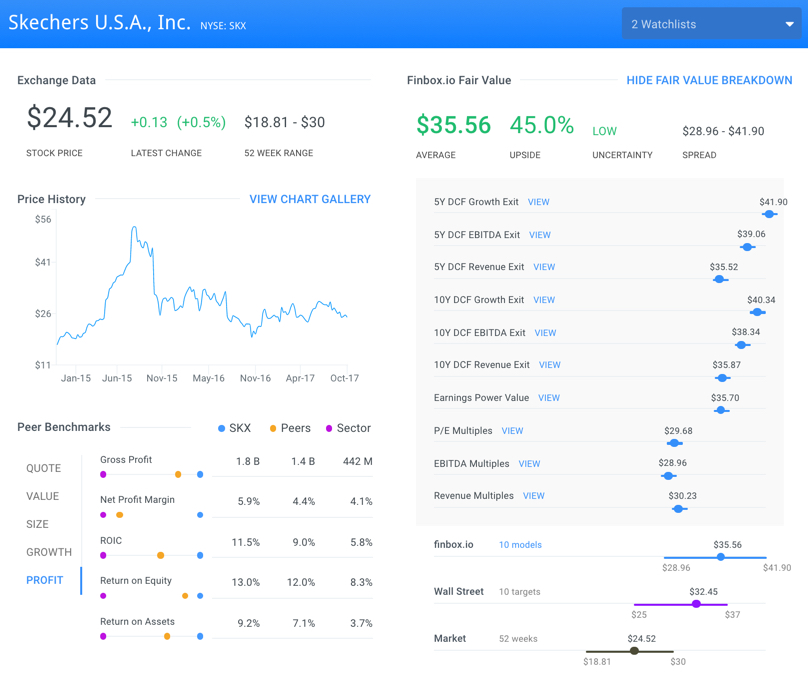Open the 10 models link

coord(520,545)
